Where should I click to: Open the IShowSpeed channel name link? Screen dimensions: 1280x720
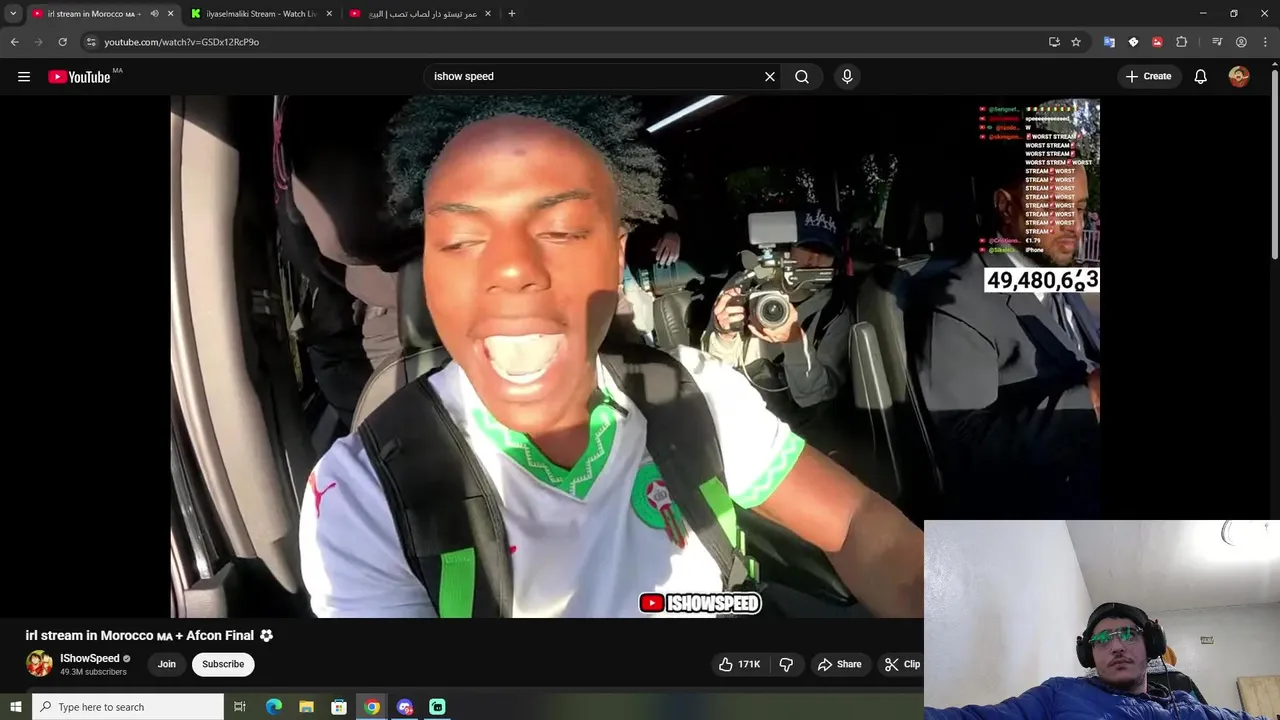point(90,658)
